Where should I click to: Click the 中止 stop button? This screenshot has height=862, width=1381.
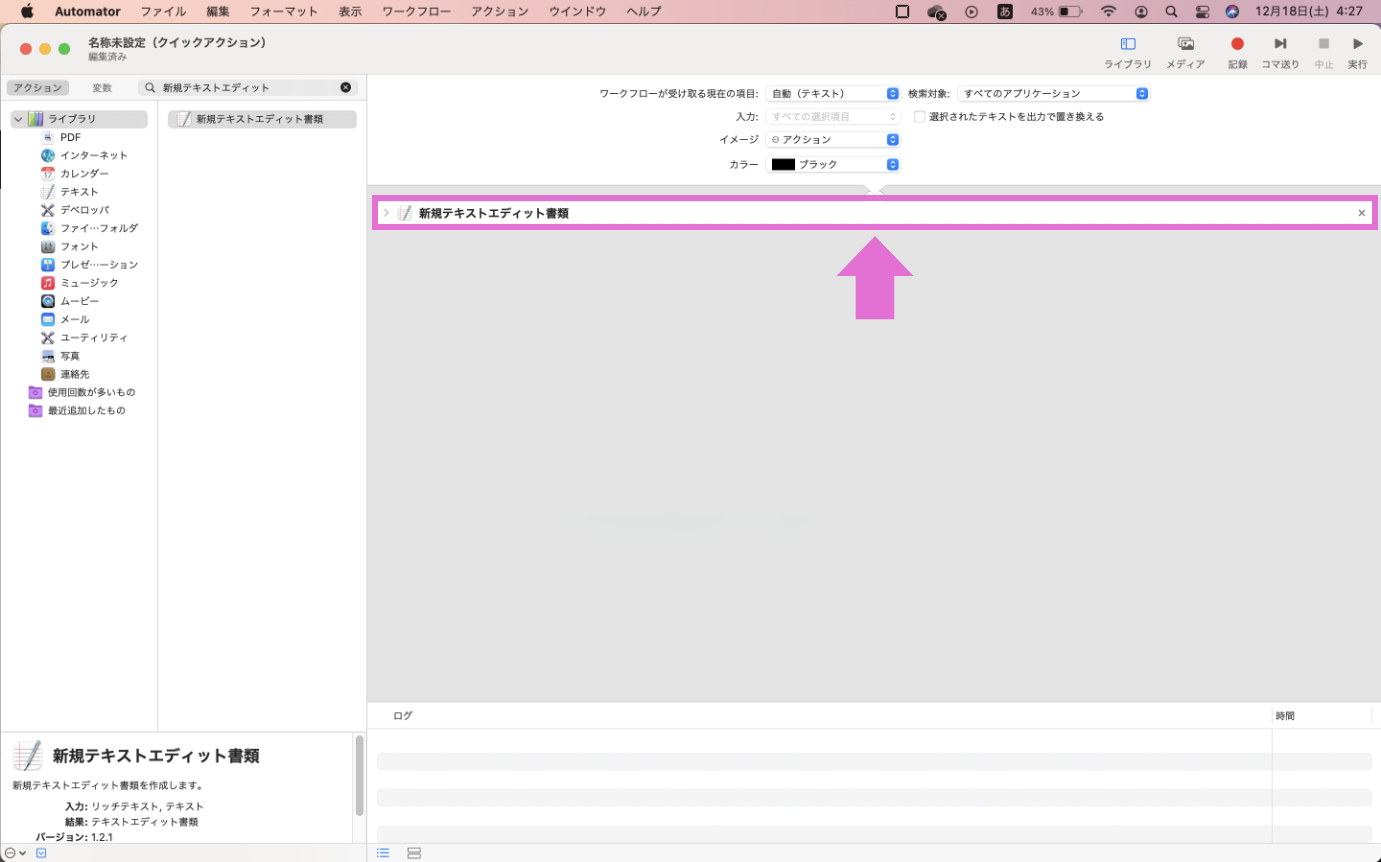pos(1323,51)
